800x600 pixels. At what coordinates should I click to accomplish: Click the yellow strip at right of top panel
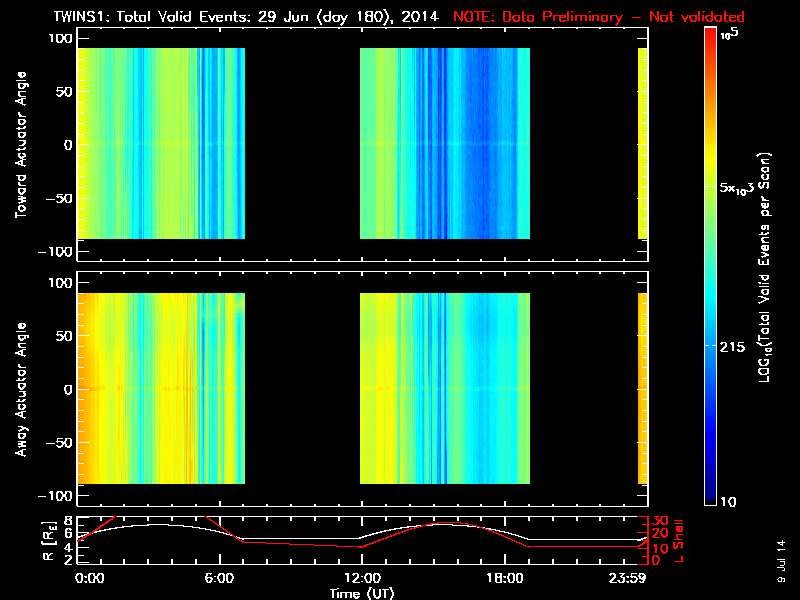643,143
